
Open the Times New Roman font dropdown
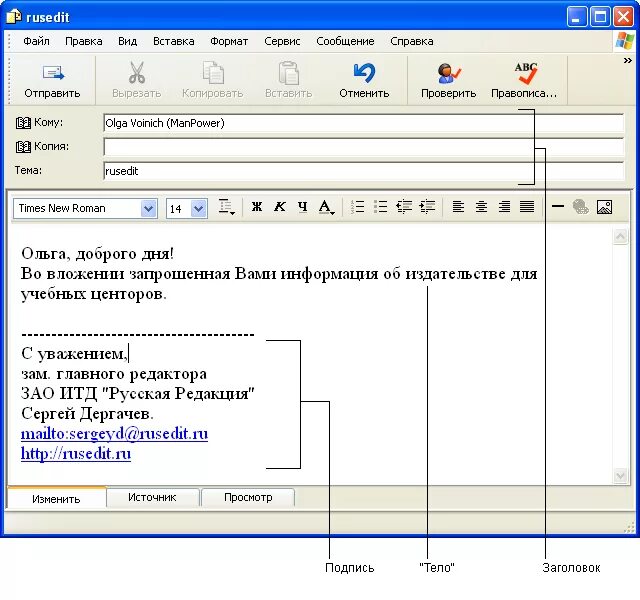149,209
